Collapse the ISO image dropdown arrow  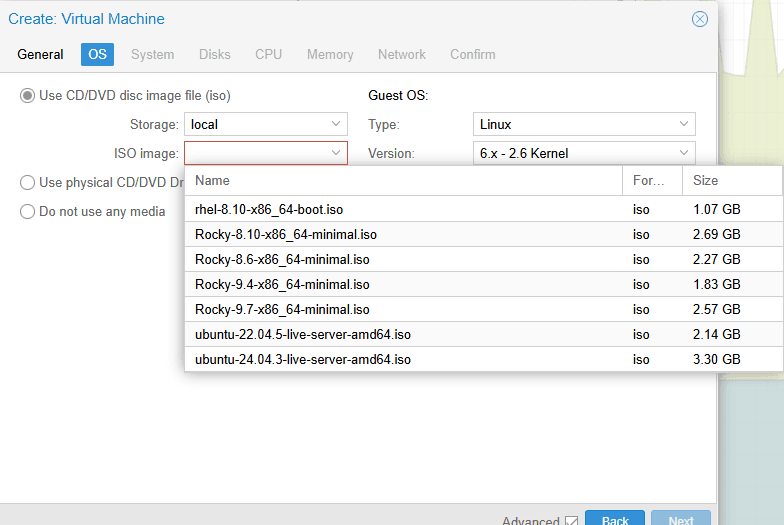coord(336,153)
